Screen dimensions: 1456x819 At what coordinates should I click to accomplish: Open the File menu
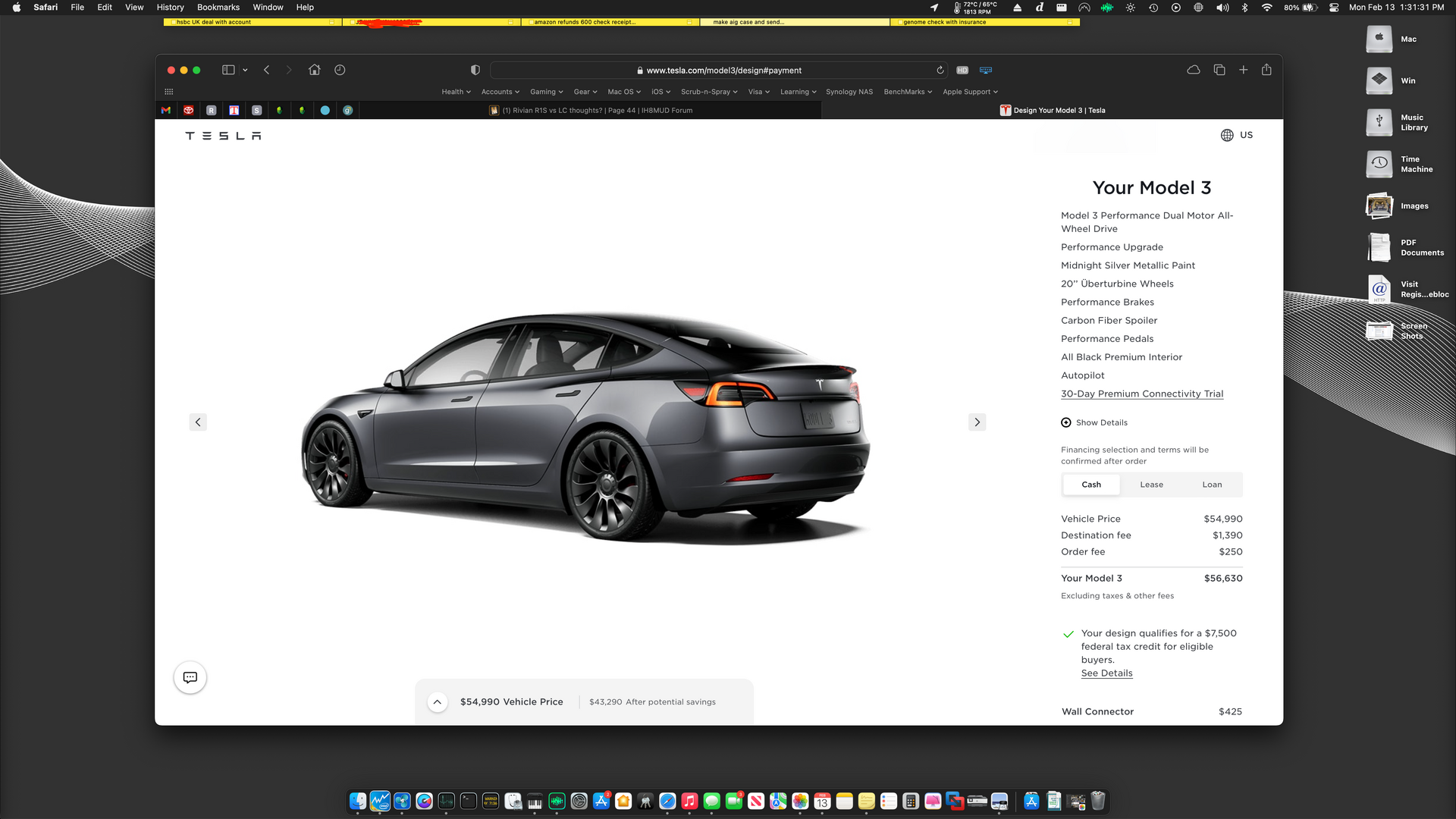[77, 8]
